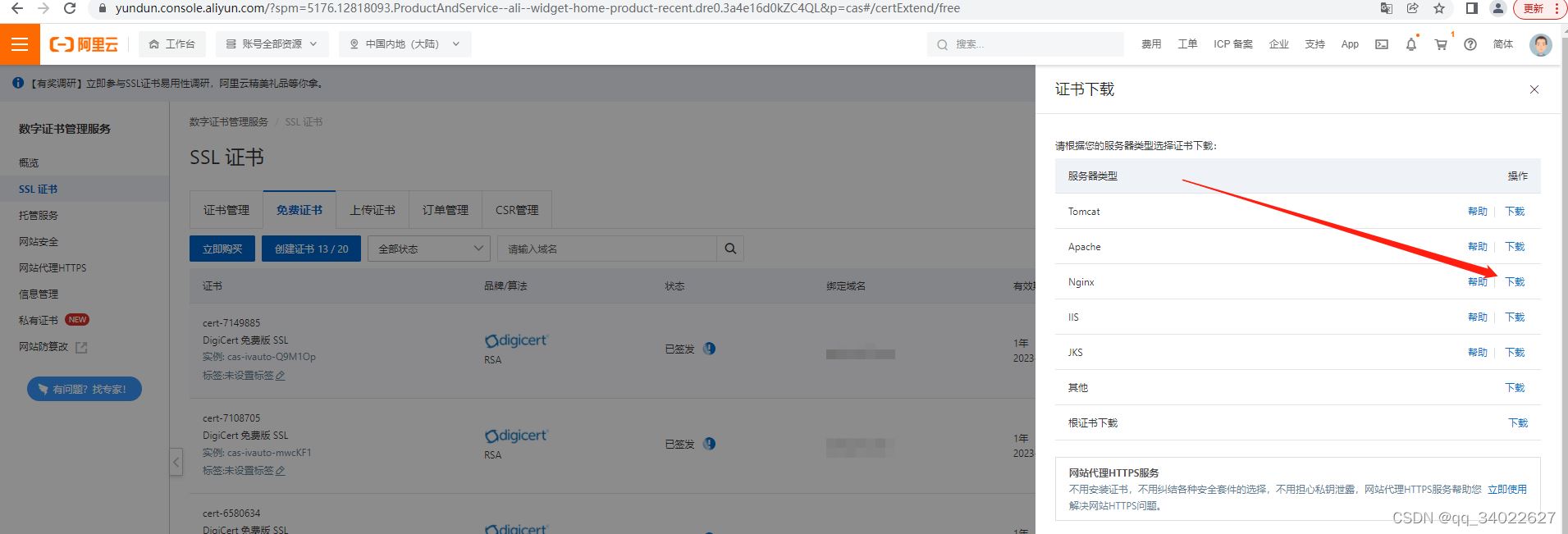Viewport: 1568px width, 534px height.
Task: Click the search magnifier in domain filter
Action: click(730, 249)
